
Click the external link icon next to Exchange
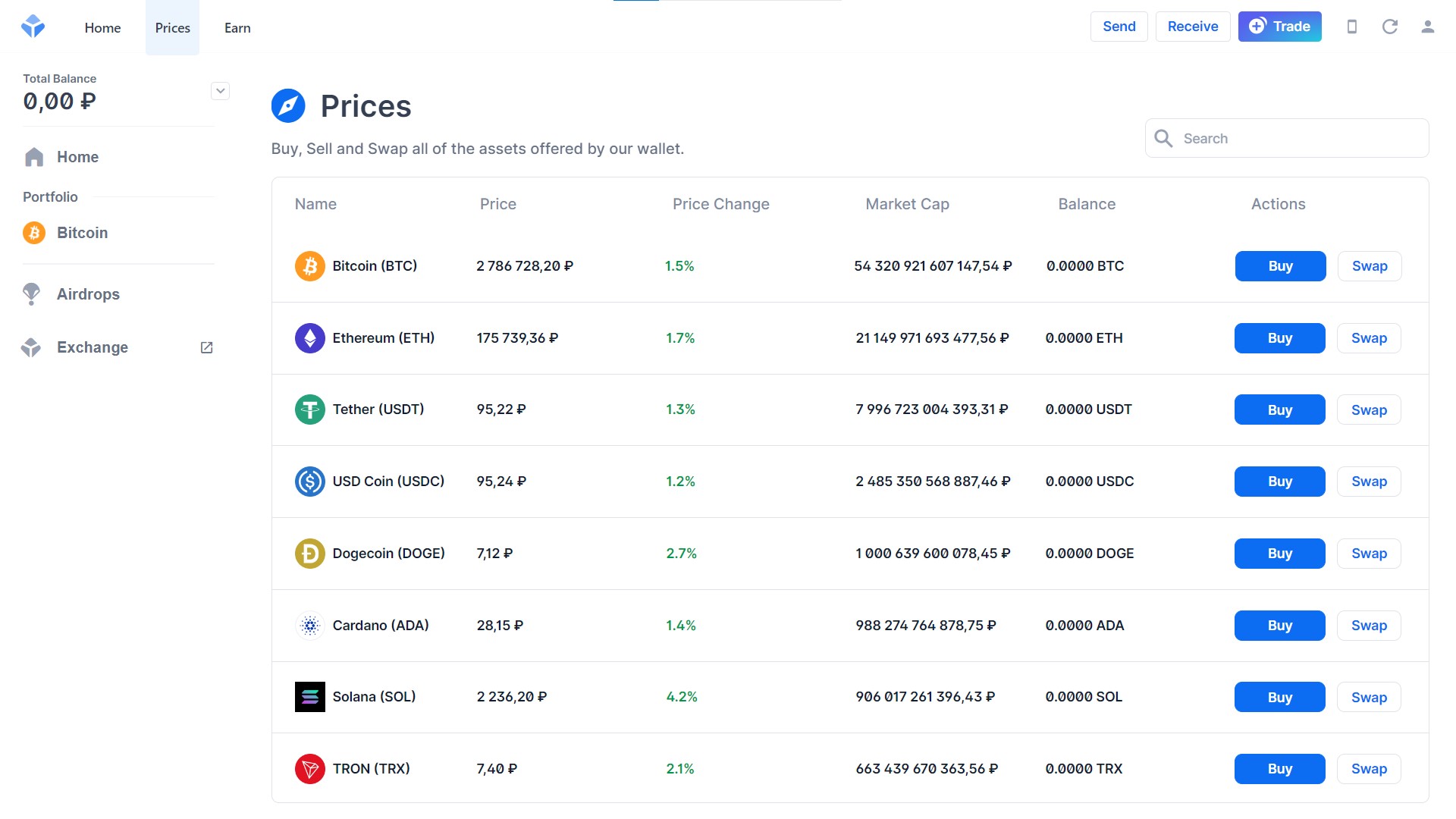206,347
